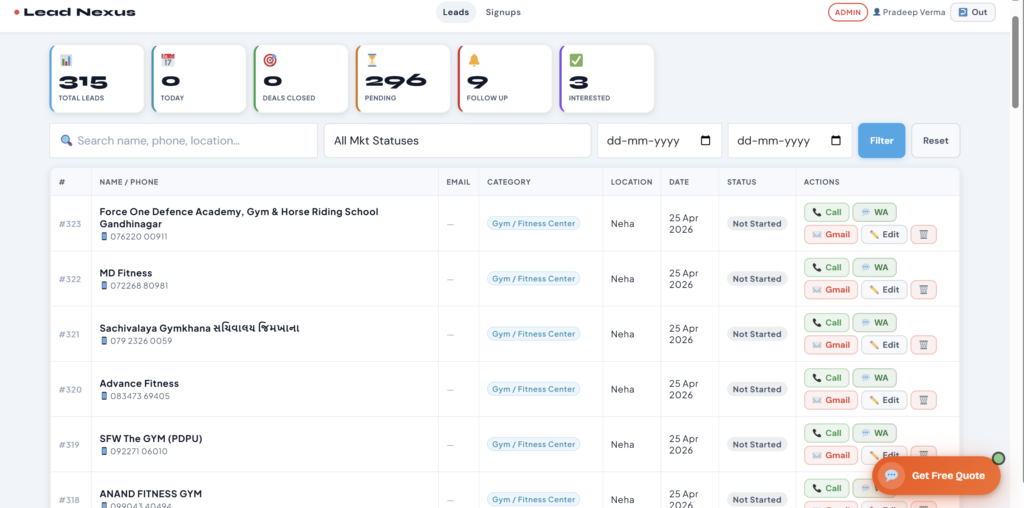Send Gmail to MD Fitness
1024x508 pixels.
[x=831, y=289]
